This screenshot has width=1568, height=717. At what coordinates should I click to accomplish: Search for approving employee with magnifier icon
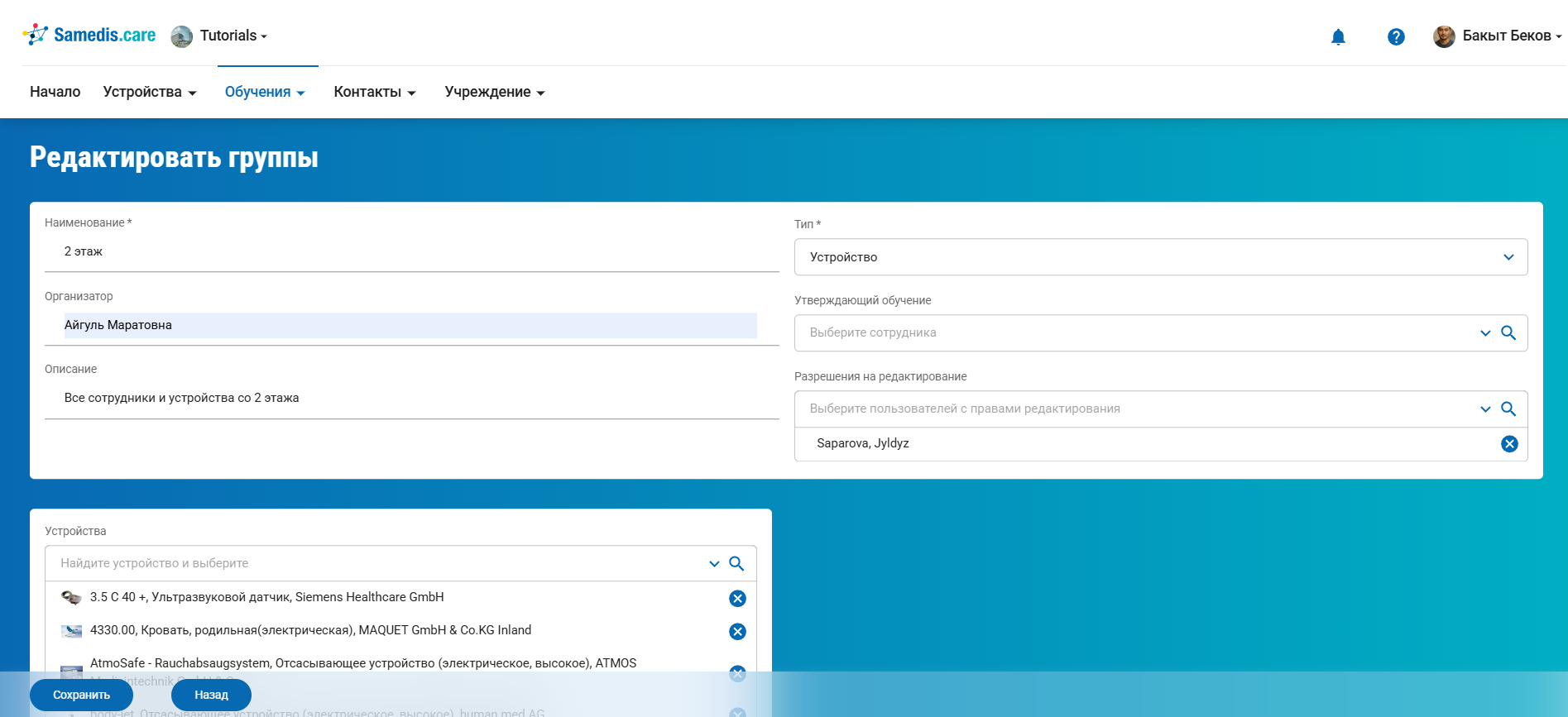click(1508, 332)
